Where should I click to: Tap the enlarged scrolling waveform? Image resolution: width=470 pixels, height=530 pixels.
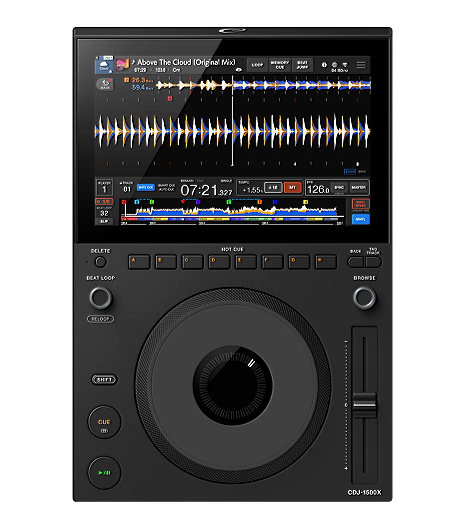[x=232, y=131]
